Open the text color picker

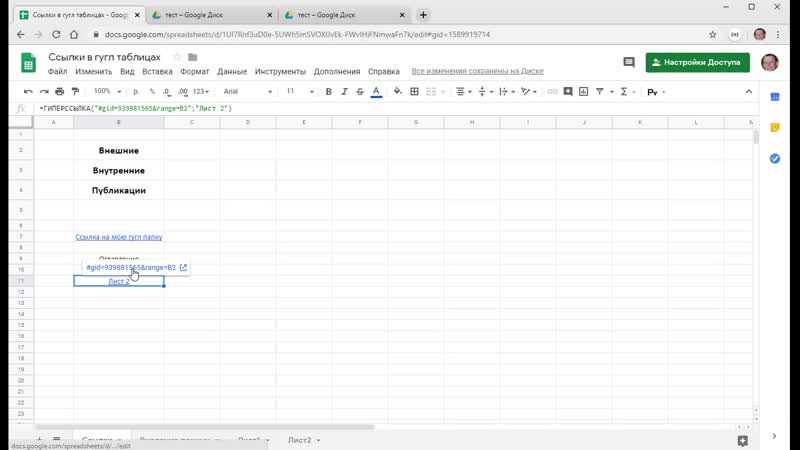[x=376, y=92]
